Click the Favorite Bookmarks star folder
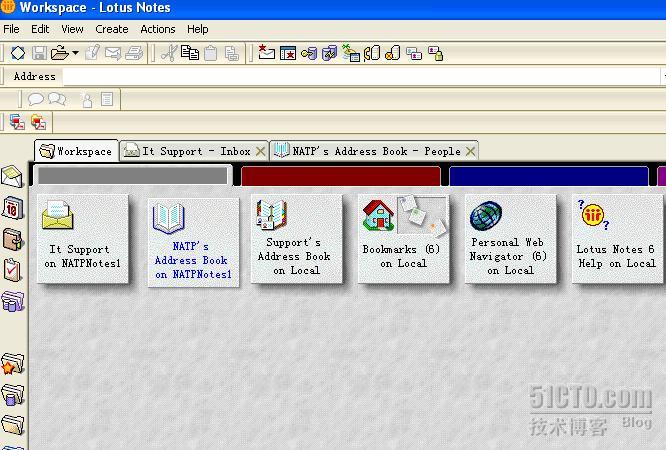The width and height of the screenshot is (666, 450). tap(12, 364)
